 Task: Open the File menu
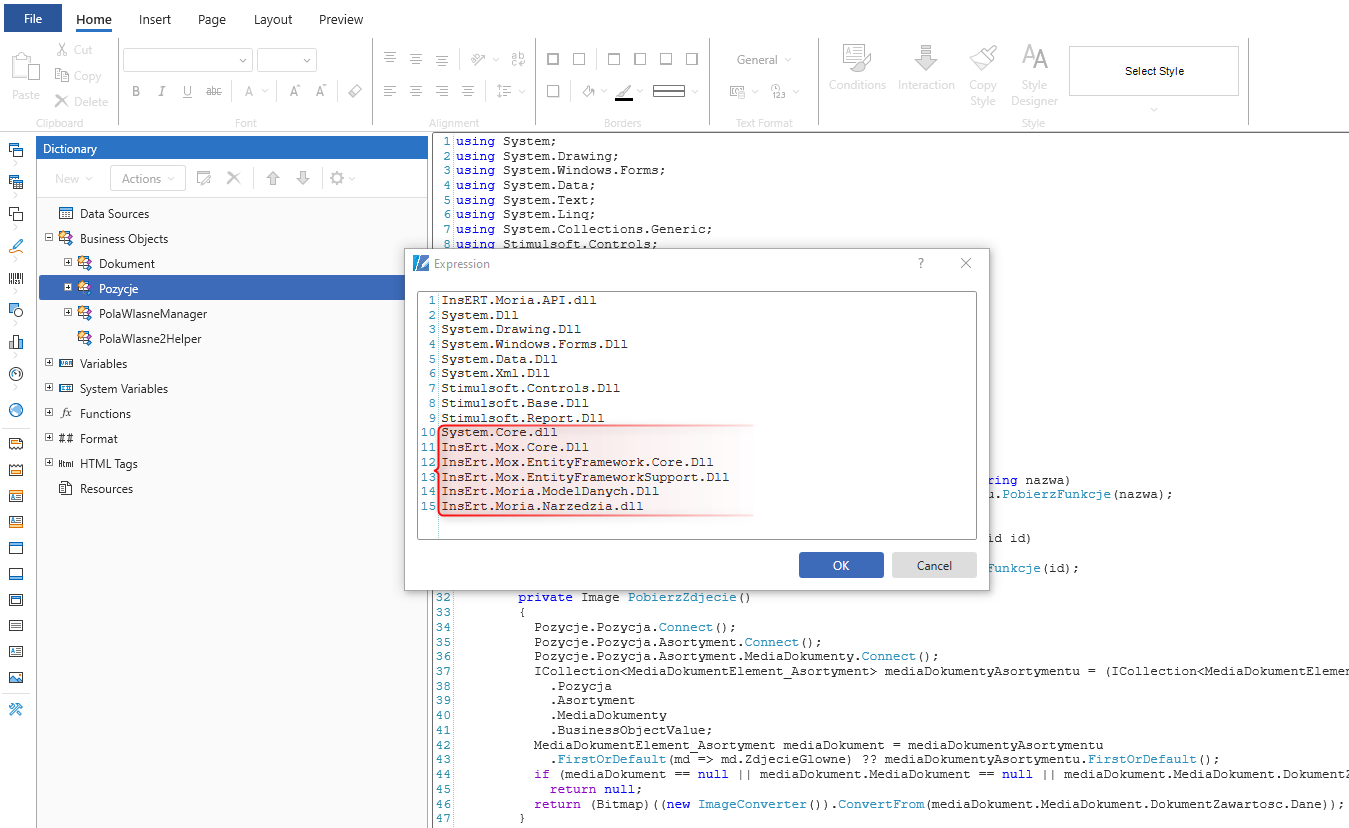click(x=32, y=19)
